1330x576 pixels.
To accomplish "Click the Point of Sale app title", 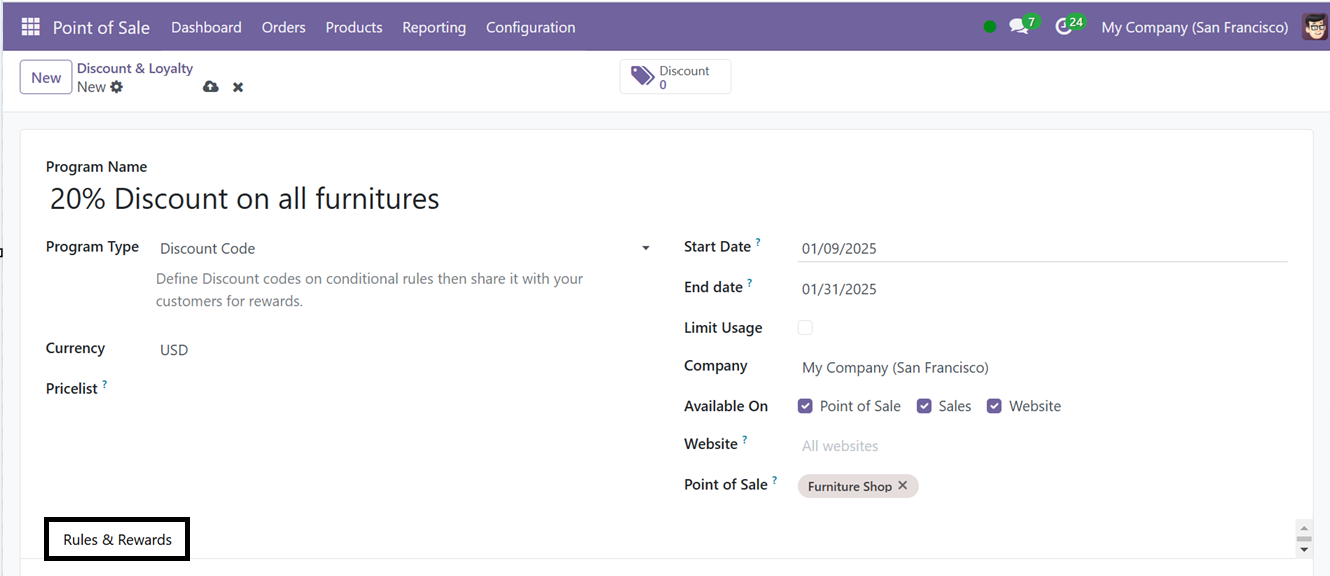I will 101,27.
